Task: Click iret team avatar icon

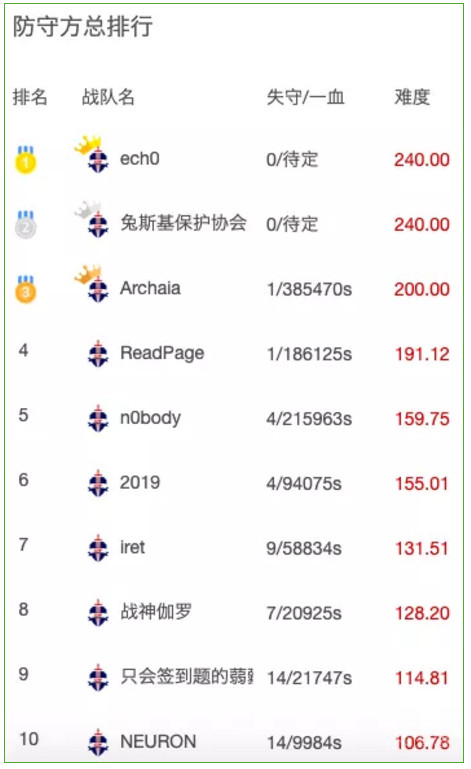Action: 98,547
